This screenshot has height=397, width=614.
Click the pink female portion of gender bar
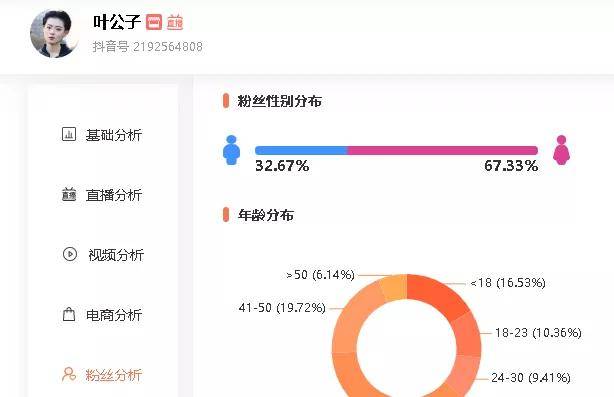[443, 150]
